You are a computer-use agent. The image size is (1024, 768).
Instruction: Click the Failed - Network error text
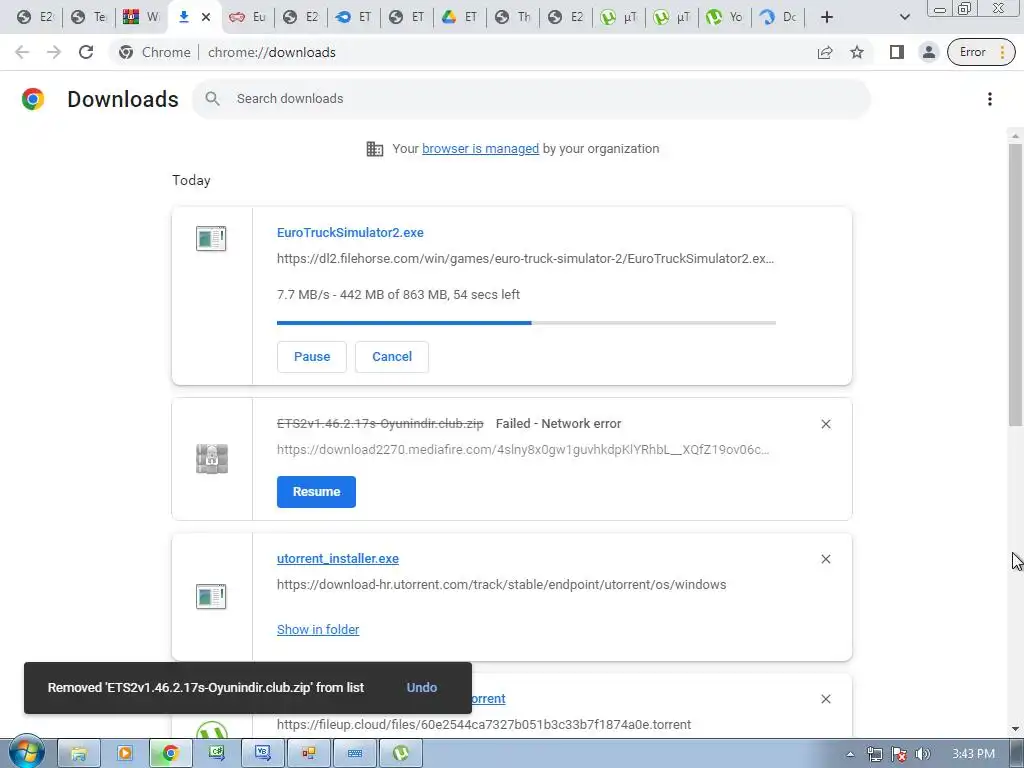tap(558, 424)
